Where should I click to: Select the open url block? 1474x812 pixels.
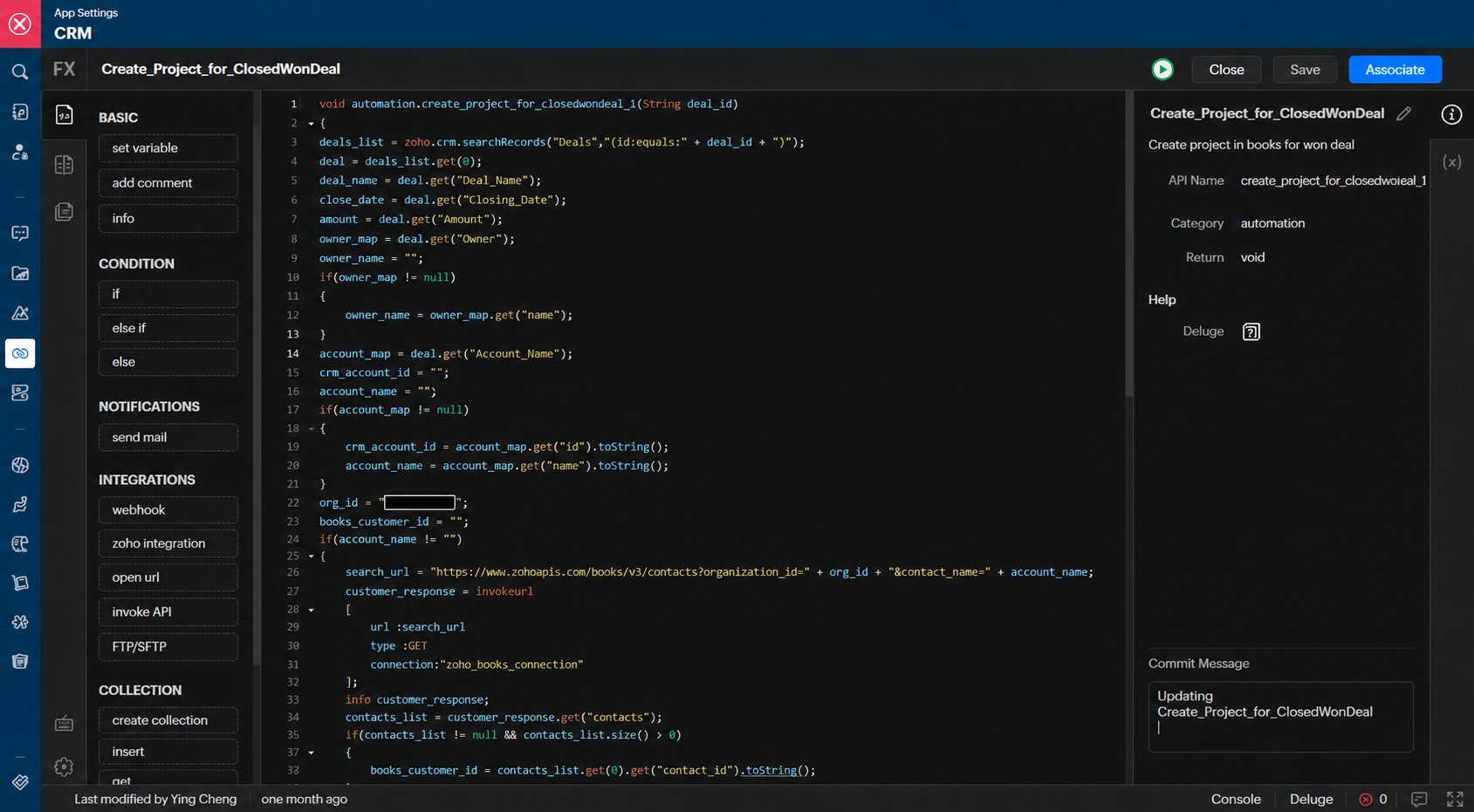[x=168, y=577]
